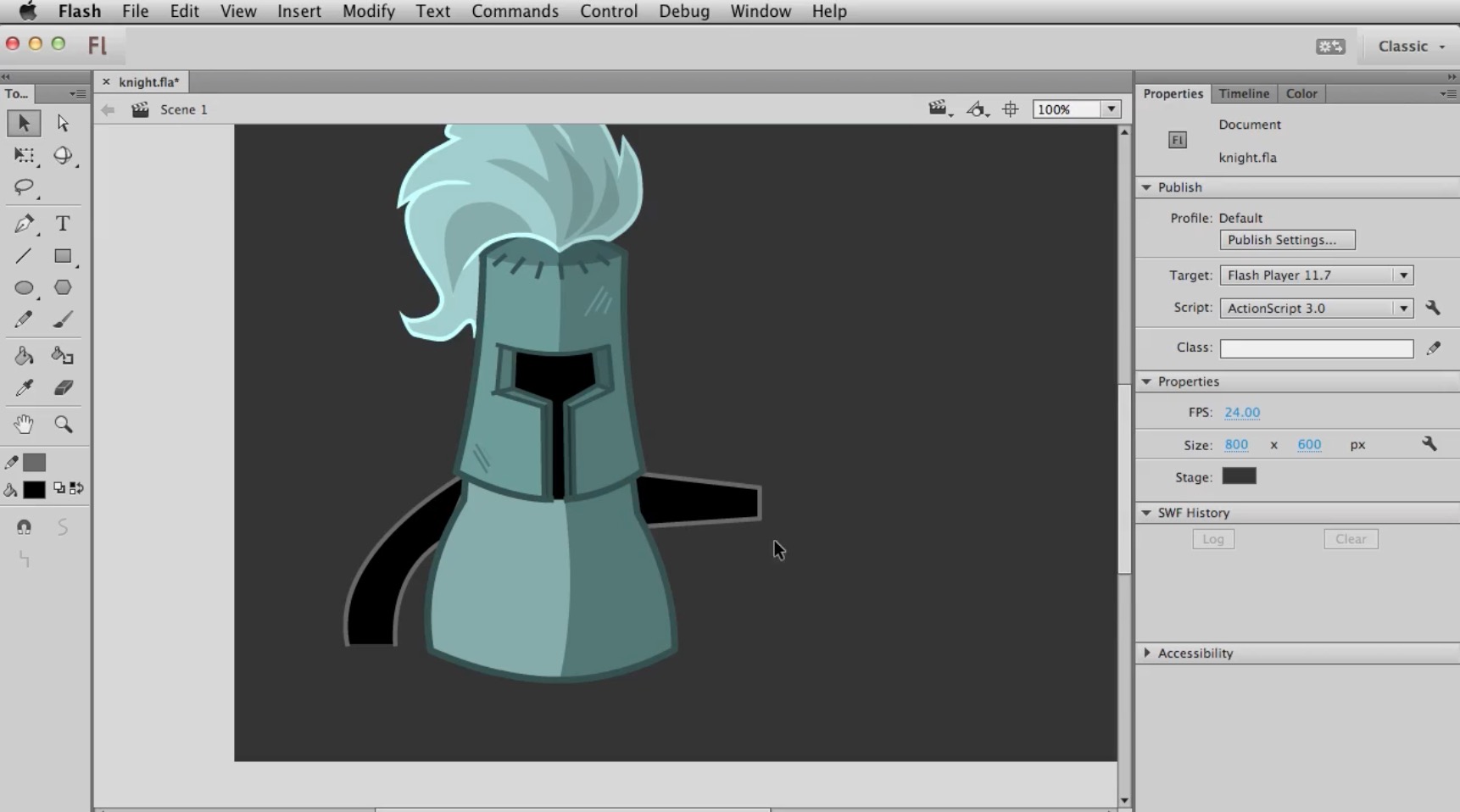Activate the Eyedropper tool
Image resolution: width=1460 pixels, height=812 pixels.
(x=24, y=387)
